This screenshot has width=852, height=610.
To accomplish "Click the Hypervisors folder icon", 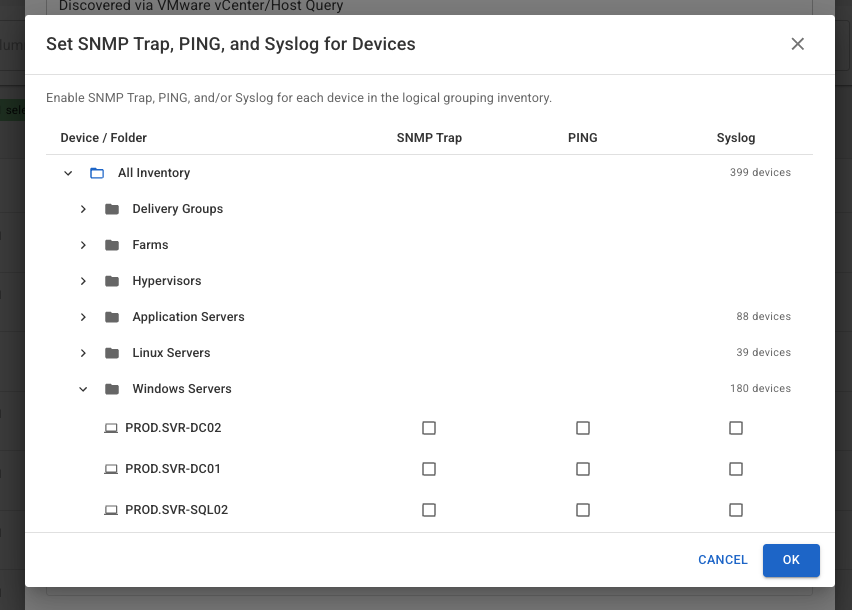I will 112,281.
